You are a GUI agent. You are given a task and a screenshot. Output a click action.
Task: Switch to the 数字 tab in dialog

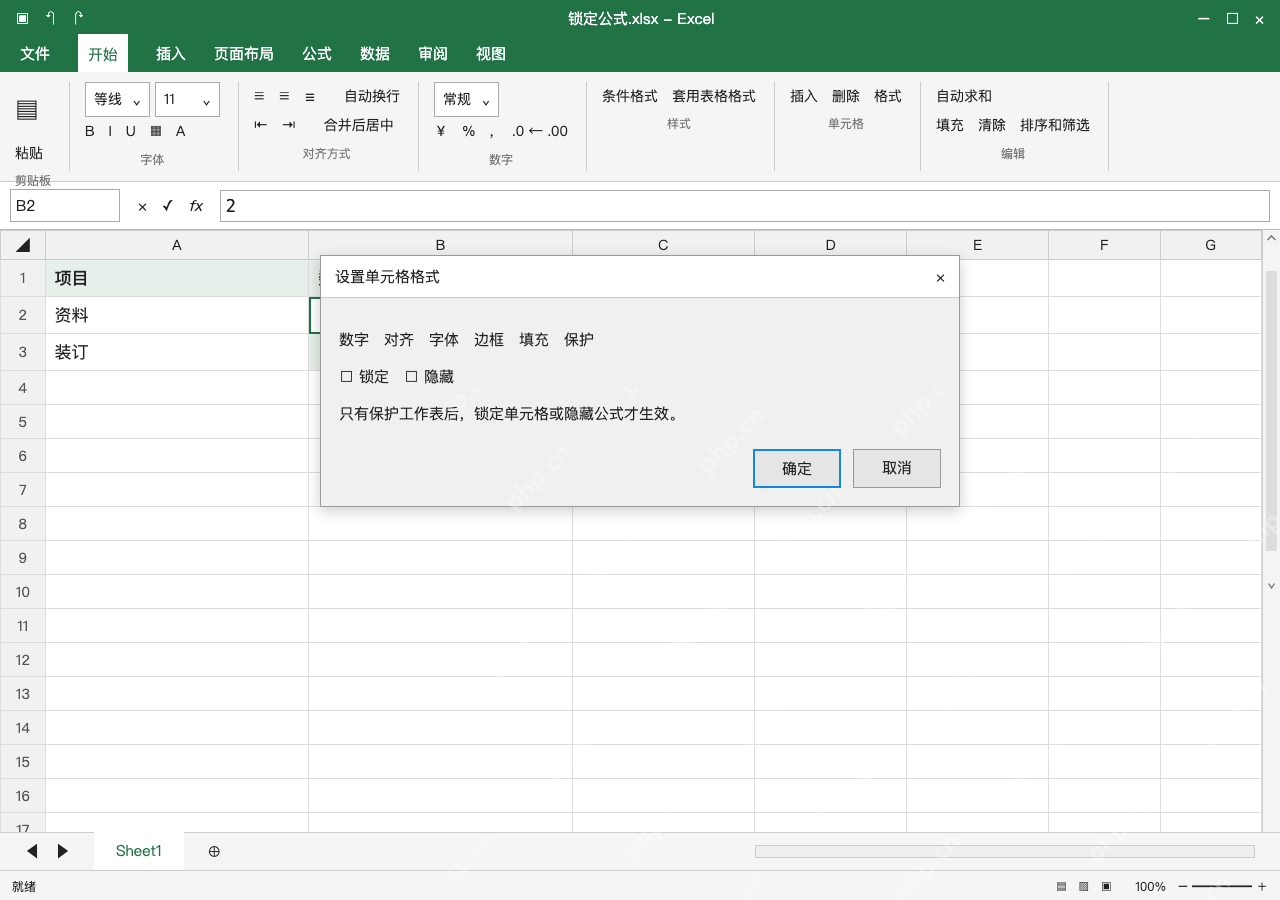[x=354, y=340]
